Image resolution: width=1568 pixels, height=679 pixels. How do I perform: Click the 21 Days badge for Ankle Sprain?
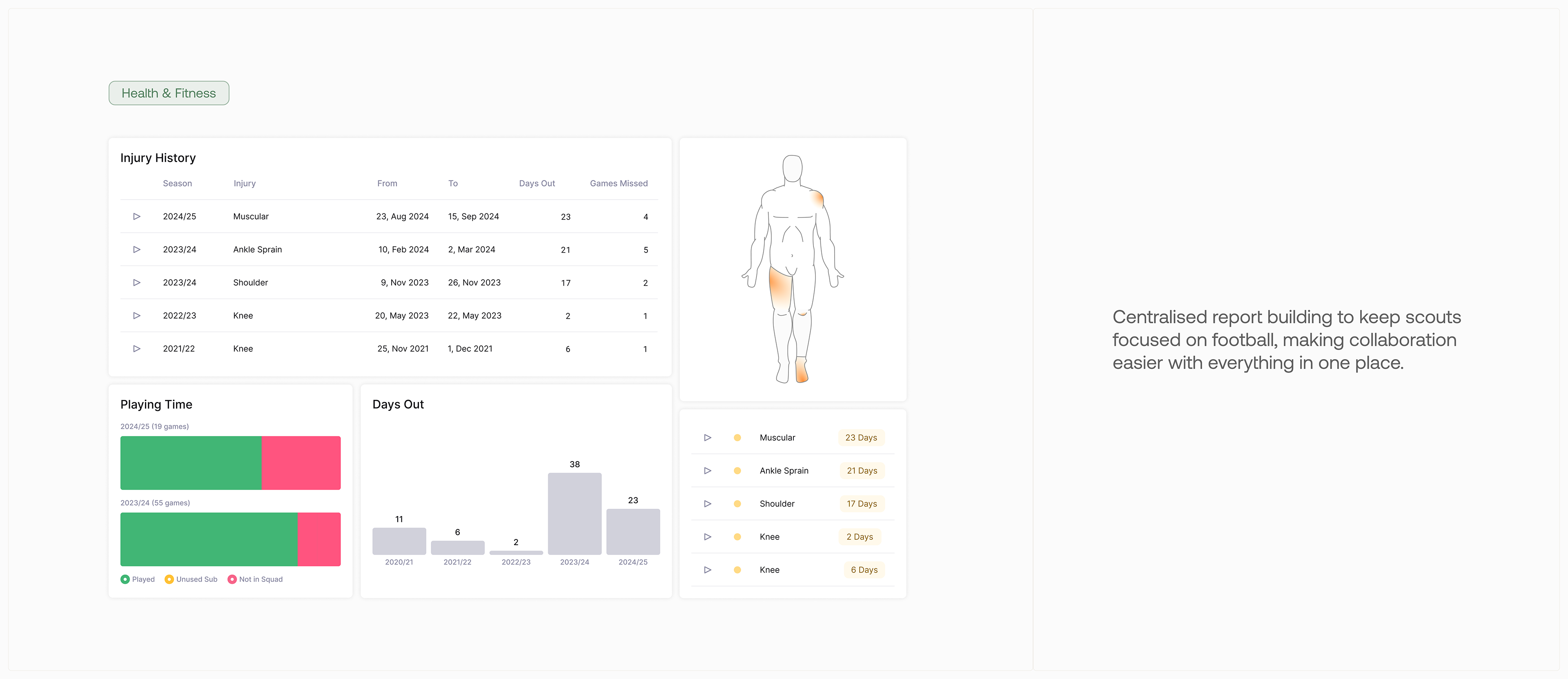[862, 470]
